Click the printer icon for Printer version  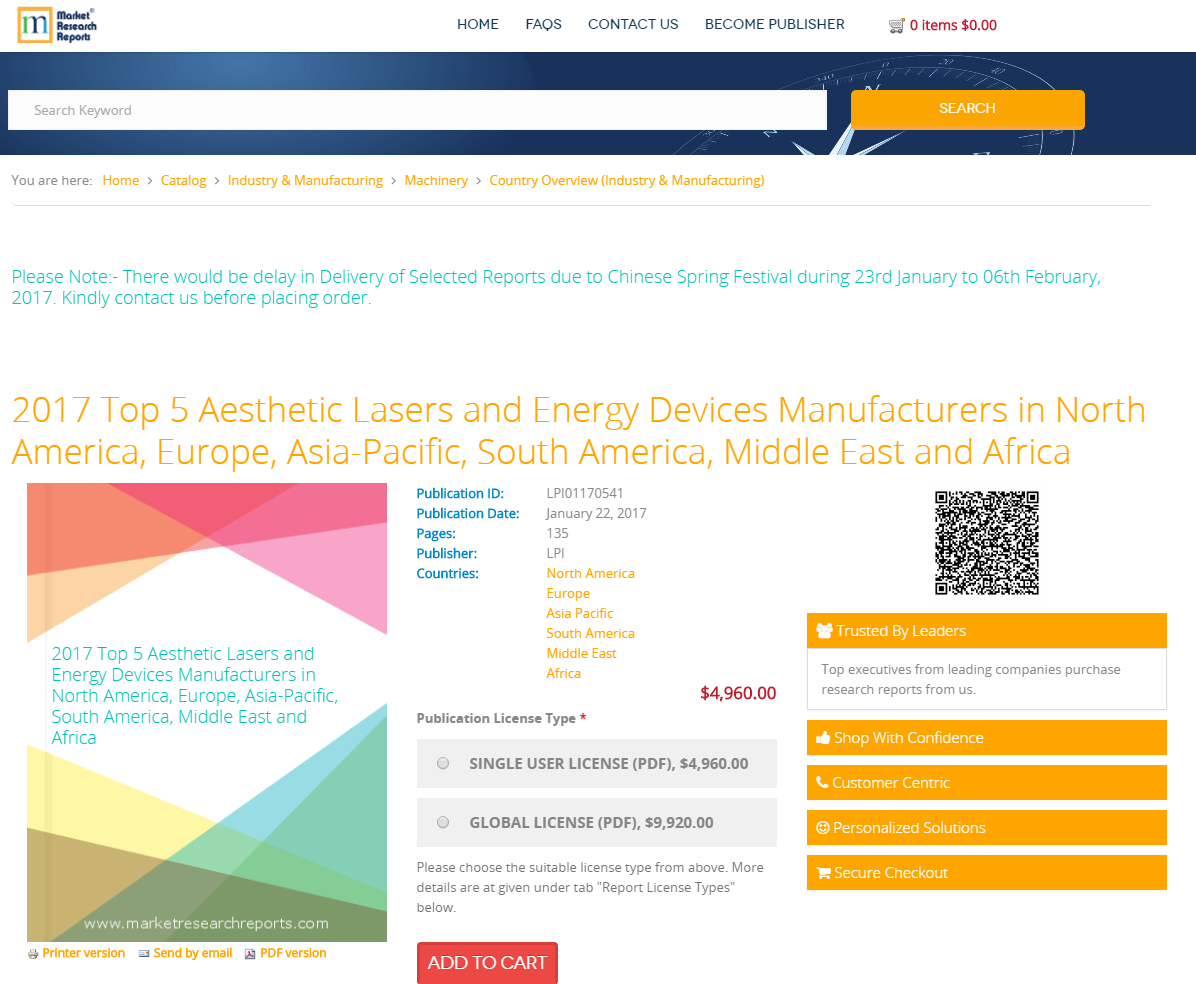(x=33, y=953)
